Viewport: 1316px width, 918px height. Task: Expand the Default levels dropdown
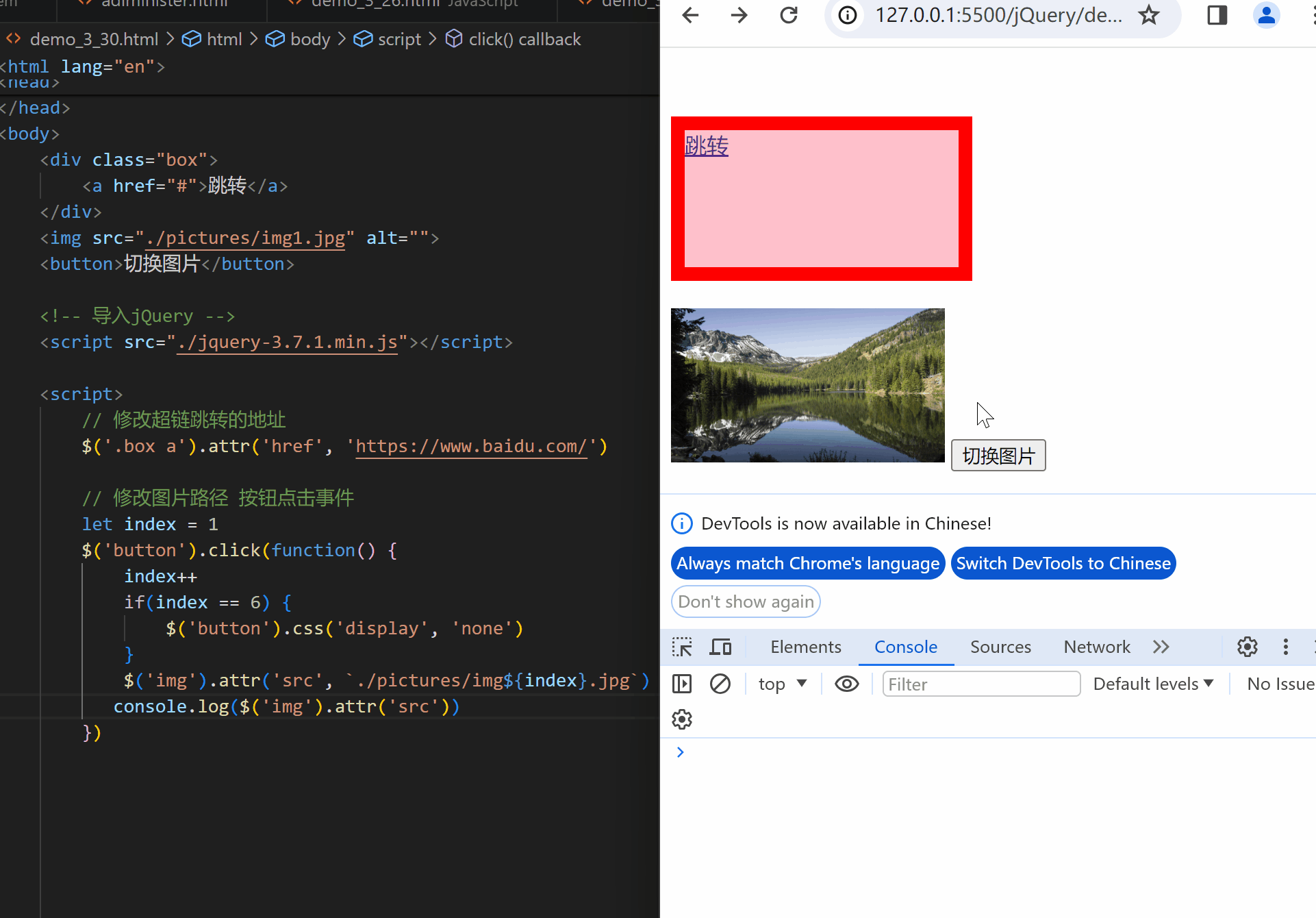[1153, 684]
